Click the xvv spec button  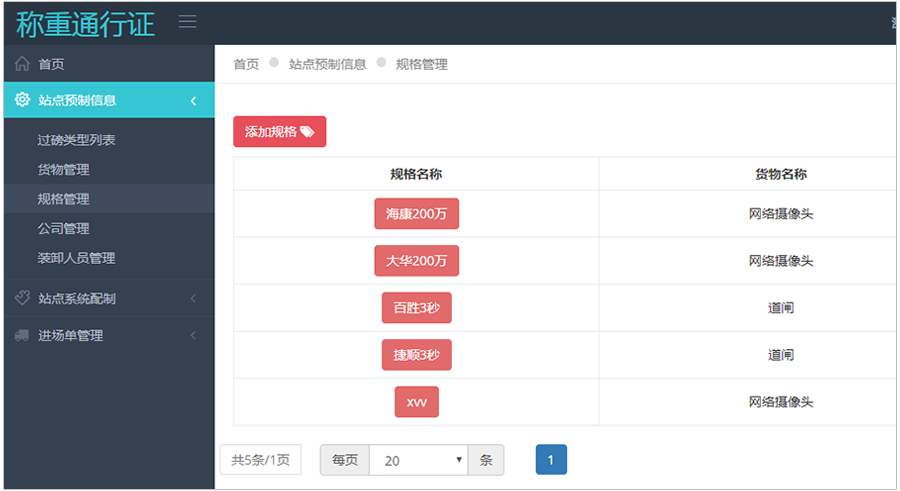(417, 402)
